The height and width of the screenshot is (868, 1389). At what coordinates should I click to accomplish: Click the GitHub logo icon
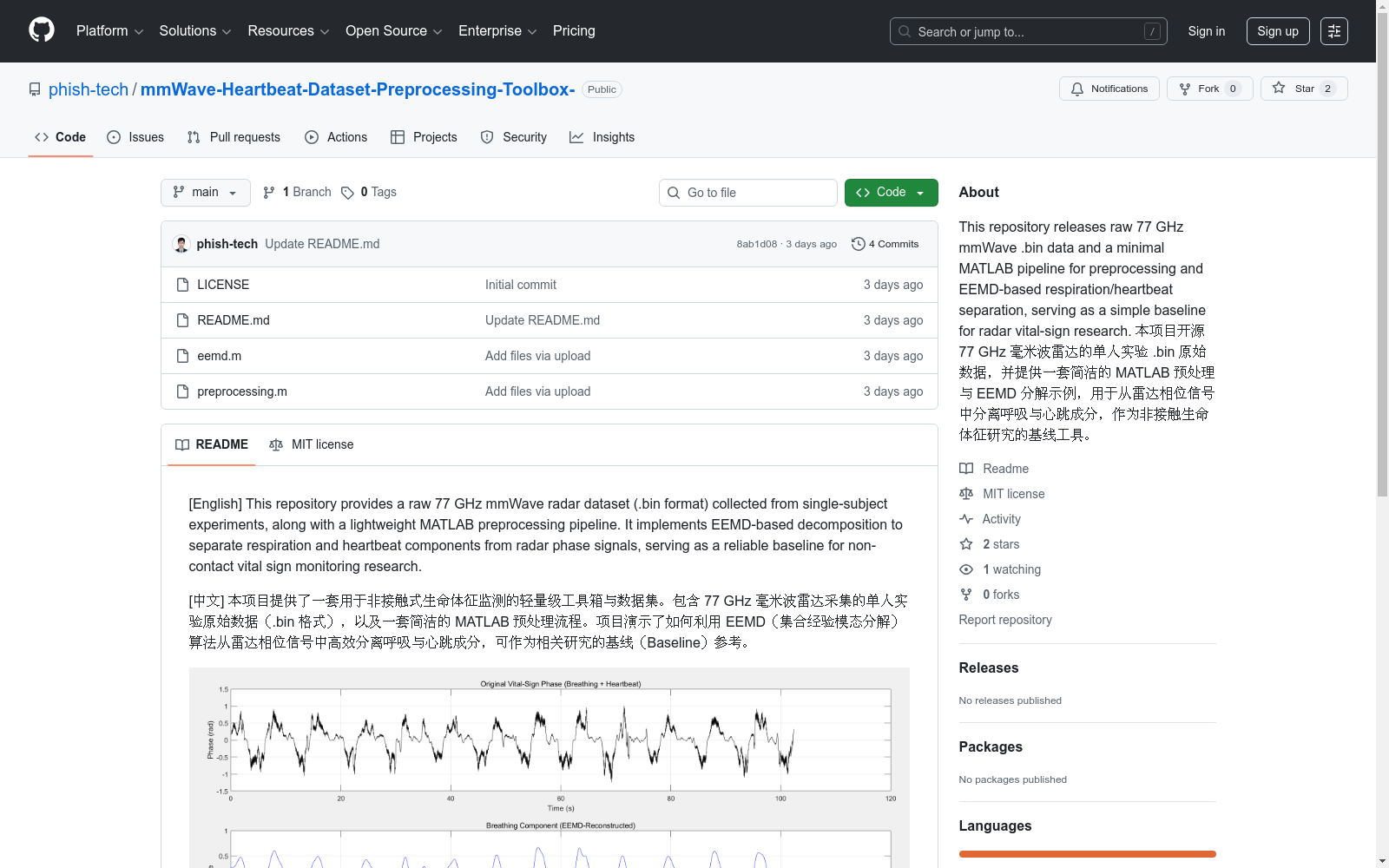[x=42, y=30]
